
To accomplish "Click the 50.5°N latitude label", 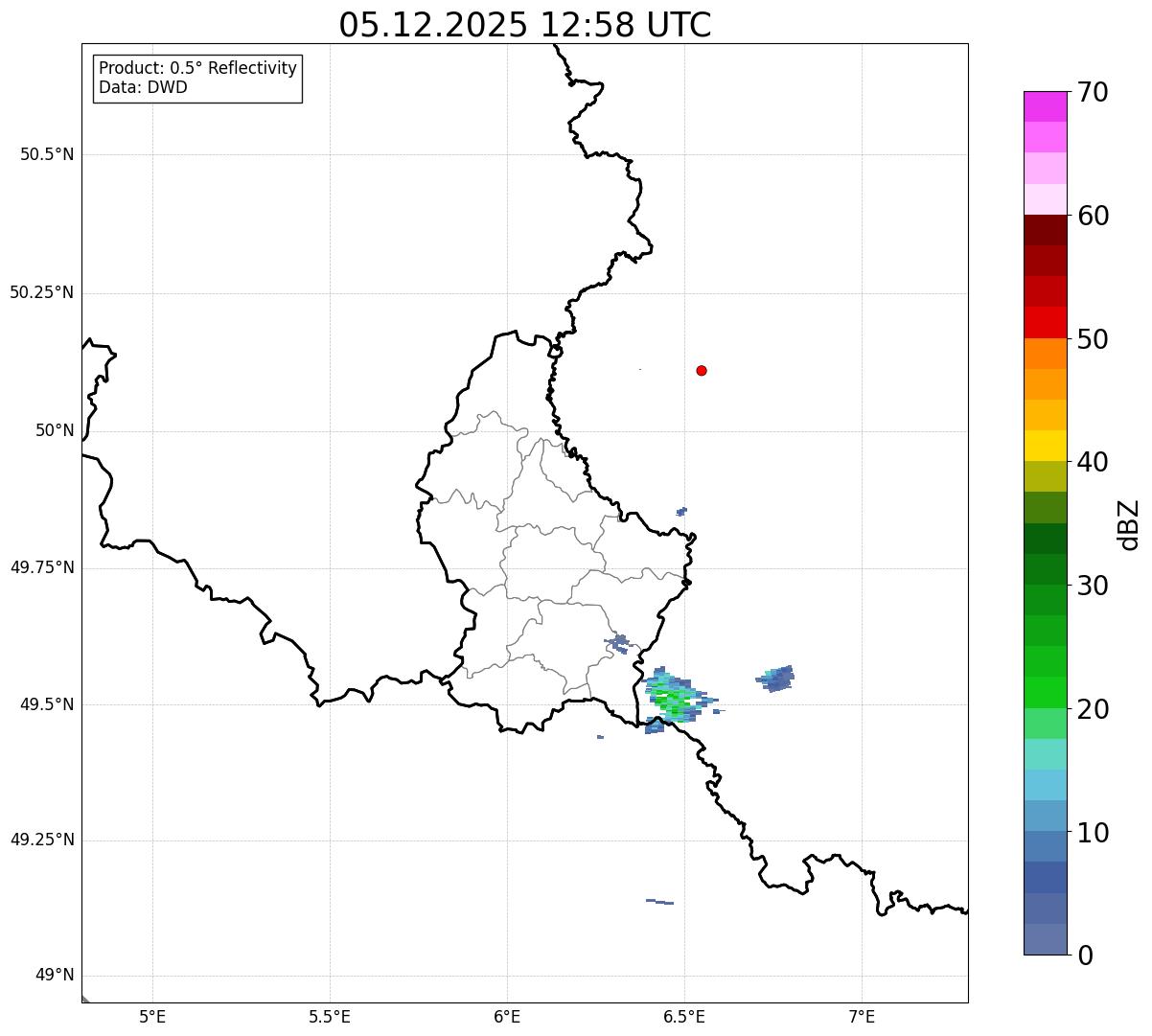I will [x=47, y=155].
